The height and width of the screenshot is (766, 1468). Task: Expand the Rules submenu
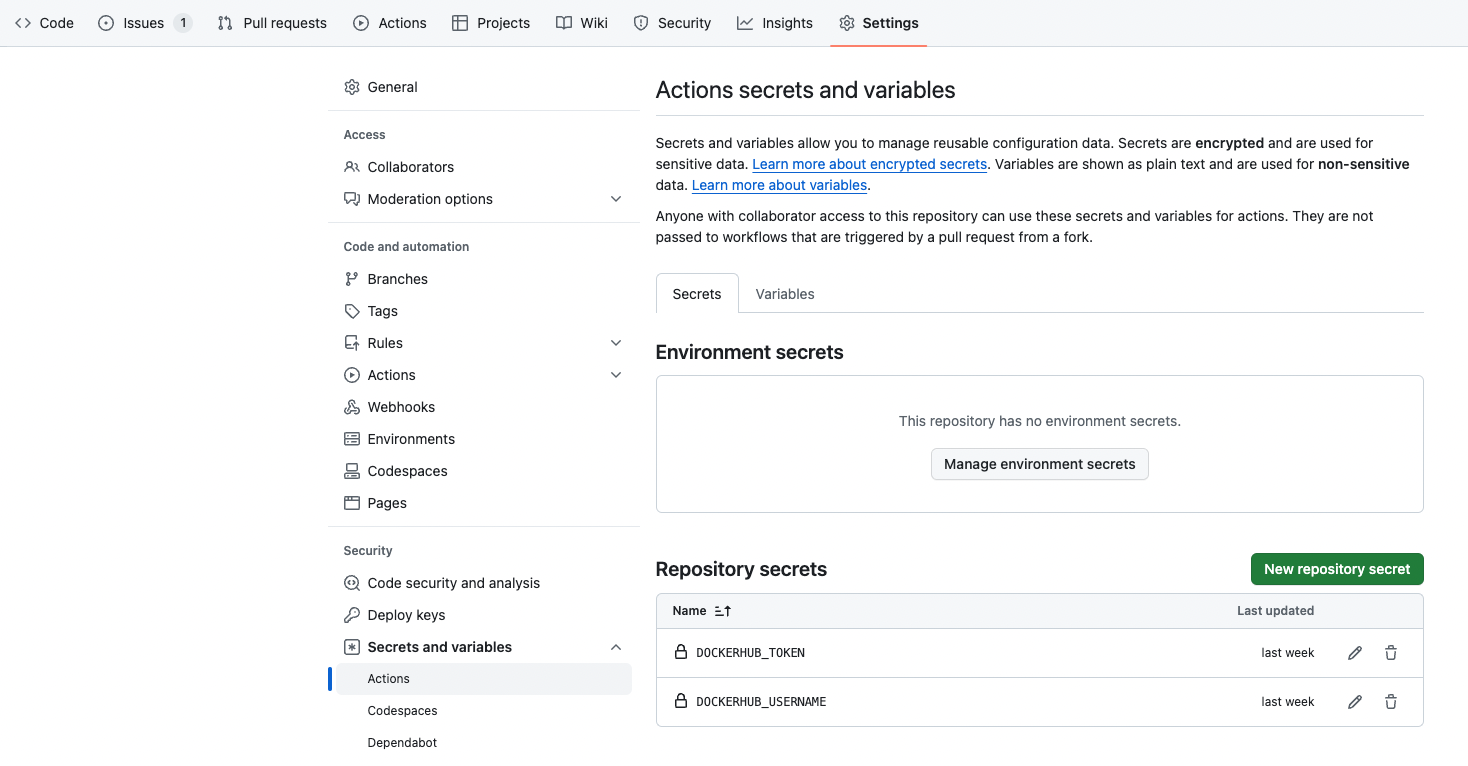pyautogui.click(x=616, y=343)
